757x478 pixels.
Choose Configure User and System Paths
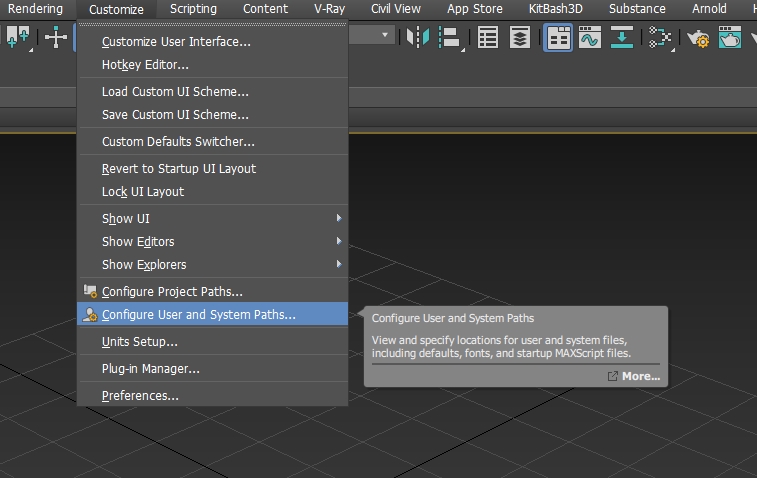click(199, 315)
